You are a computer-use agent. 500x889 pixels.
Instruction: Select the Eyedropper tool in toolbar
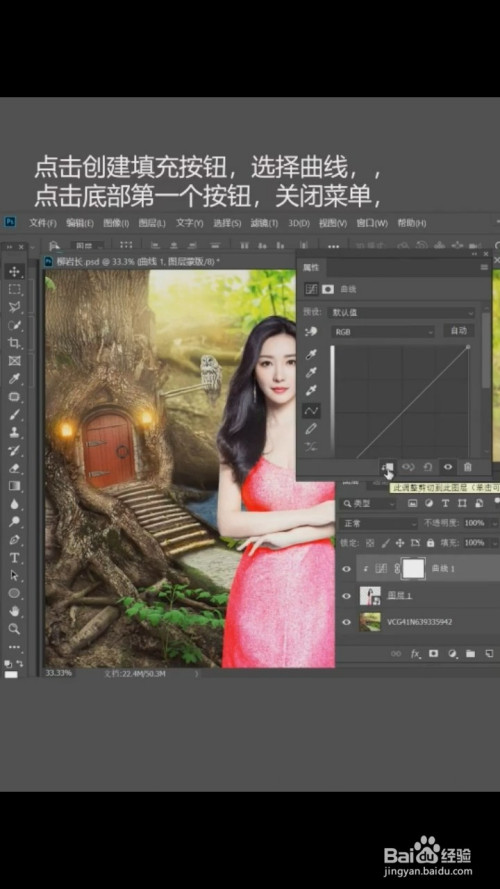click(x=14, y=379)
